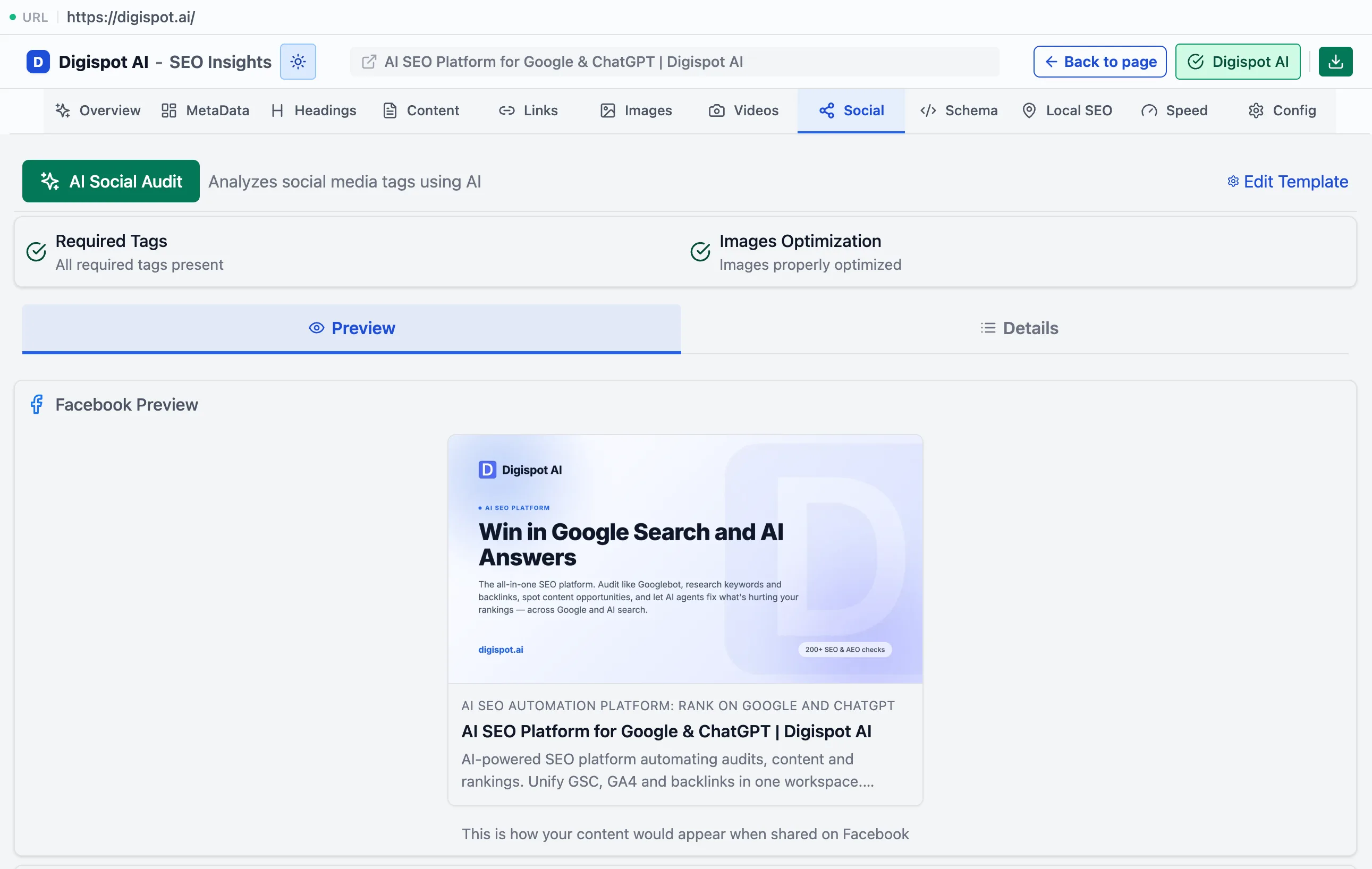Click the URL field showing https://digispot.ai/

pyautogui.click(x=131, y=17)
